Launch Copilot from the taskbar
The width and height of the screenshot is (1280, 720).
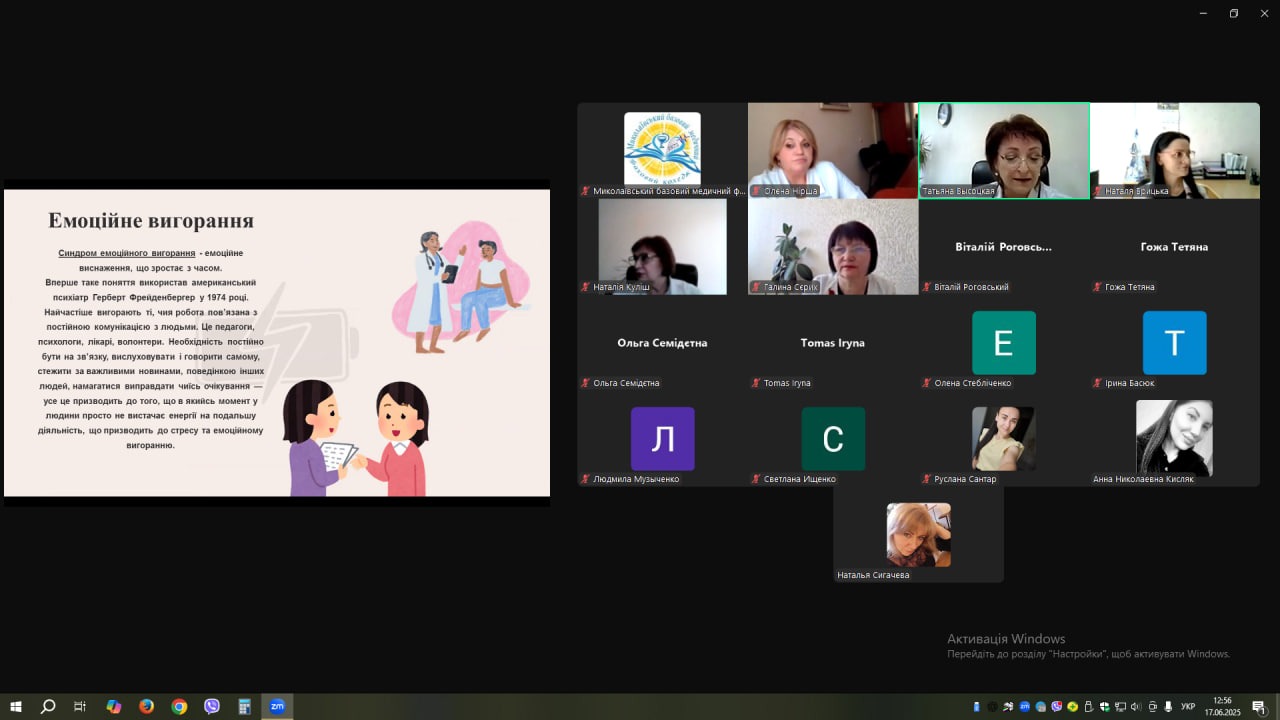[114, 706]
